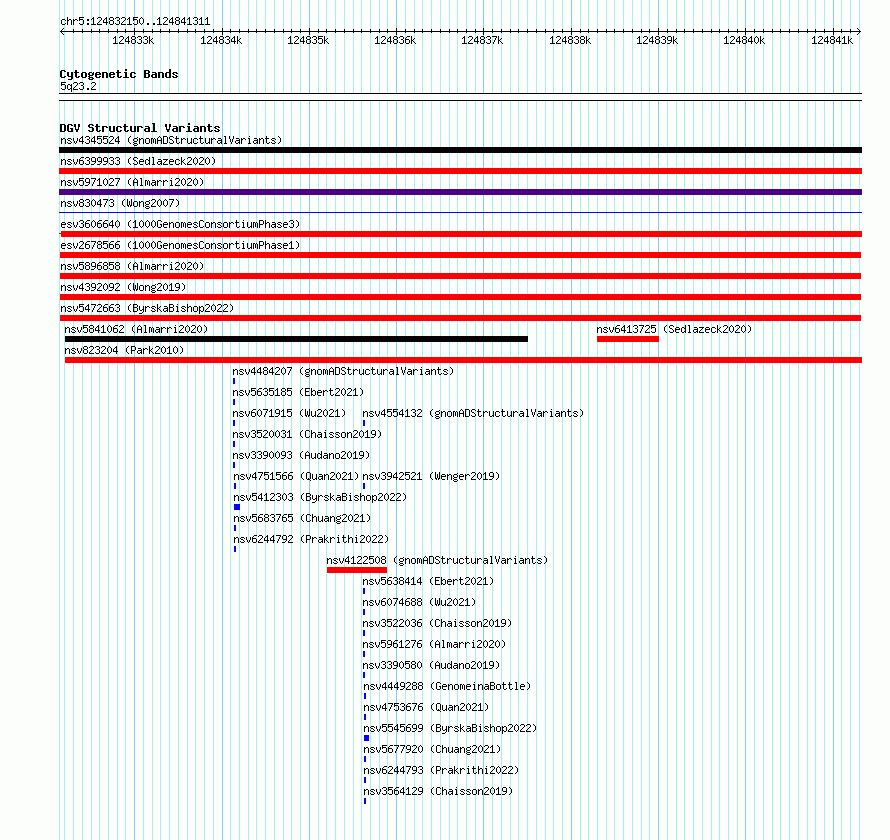This screenshot has height=840, width=890.
Task: Open nsv4122508 gnomAD label
Action: click(437, 560)
